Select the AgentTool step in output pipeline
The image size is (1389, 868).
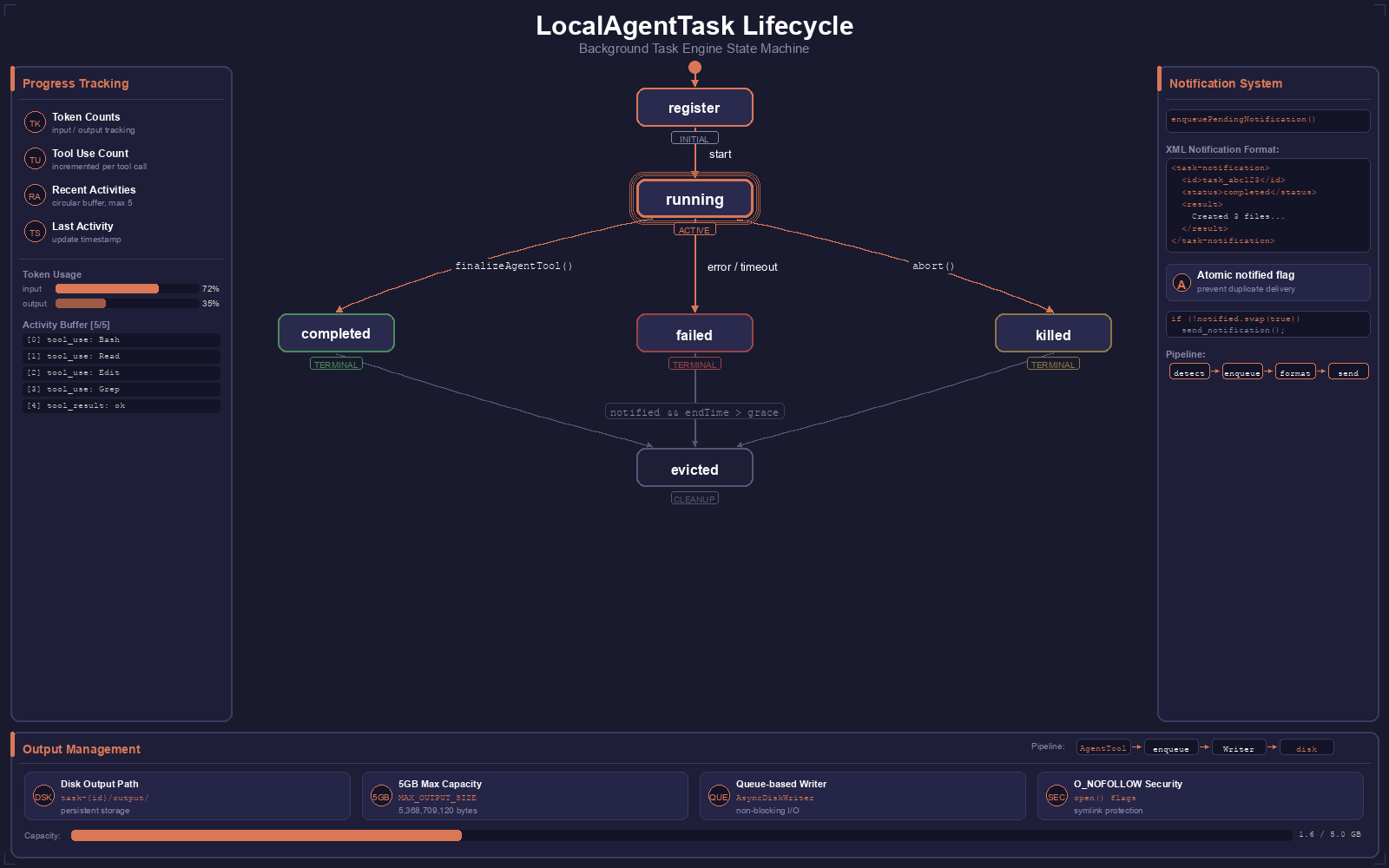click(1103, 748)
